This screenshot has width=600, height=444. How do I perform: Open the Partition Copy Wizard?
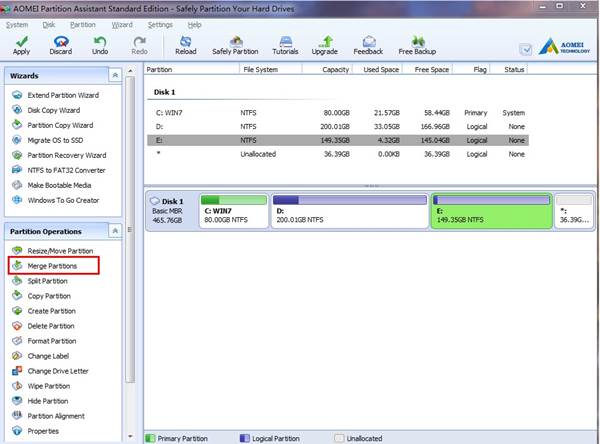53,125
